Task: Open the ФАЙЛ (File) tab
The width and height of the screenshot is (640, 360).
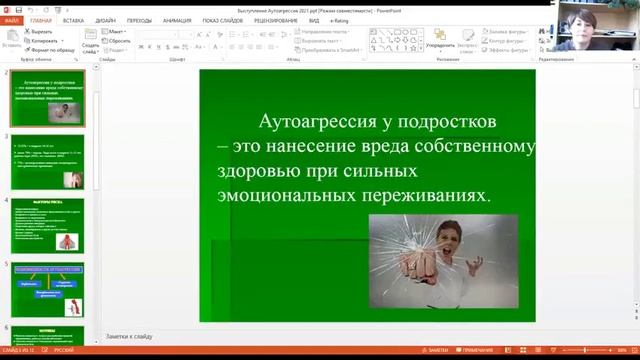Action: point(11,20)
